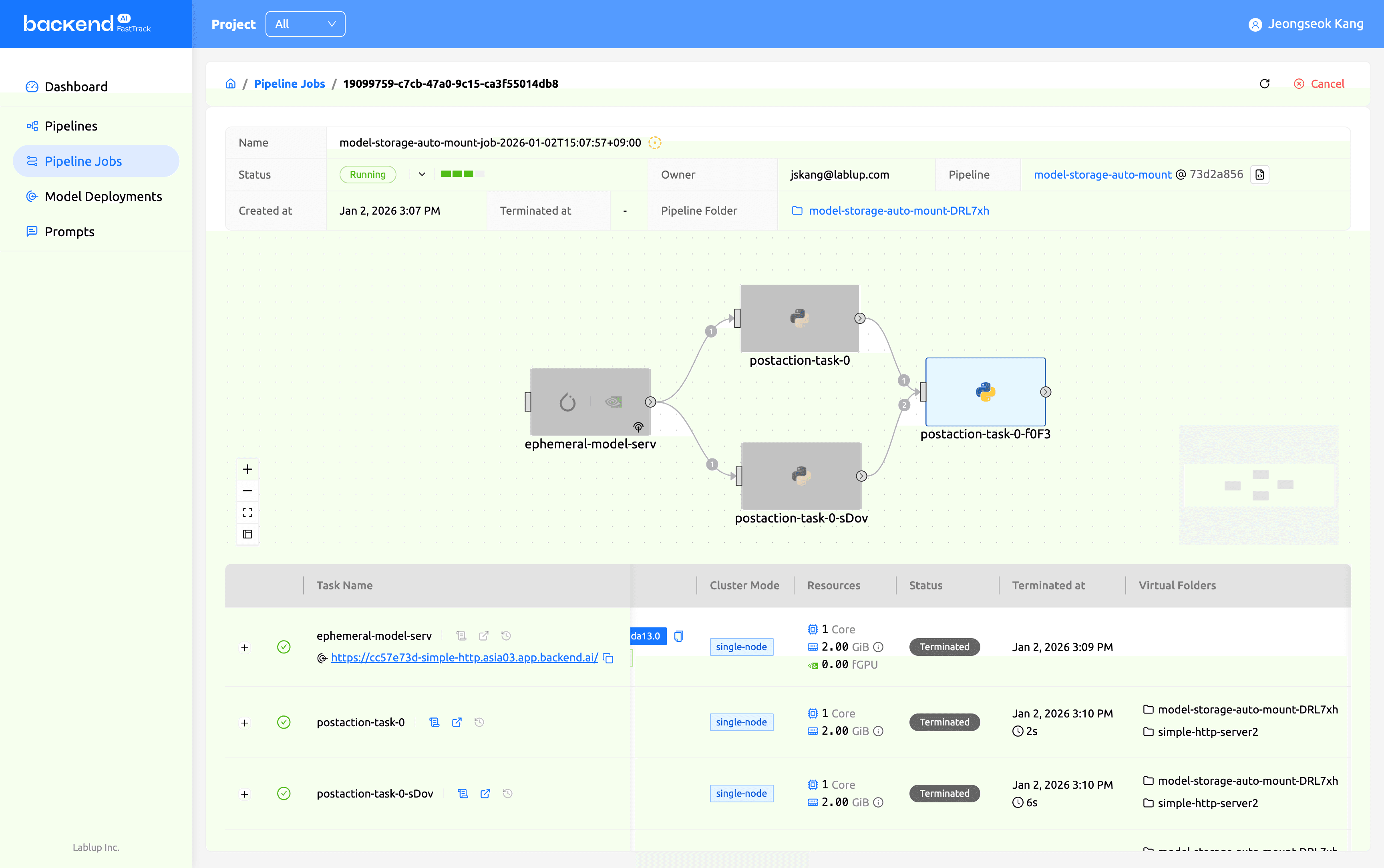The height and width of the screenshot is (868, 1384).
Task: Open the Project dropdown
Action: (x=305, y=24)
